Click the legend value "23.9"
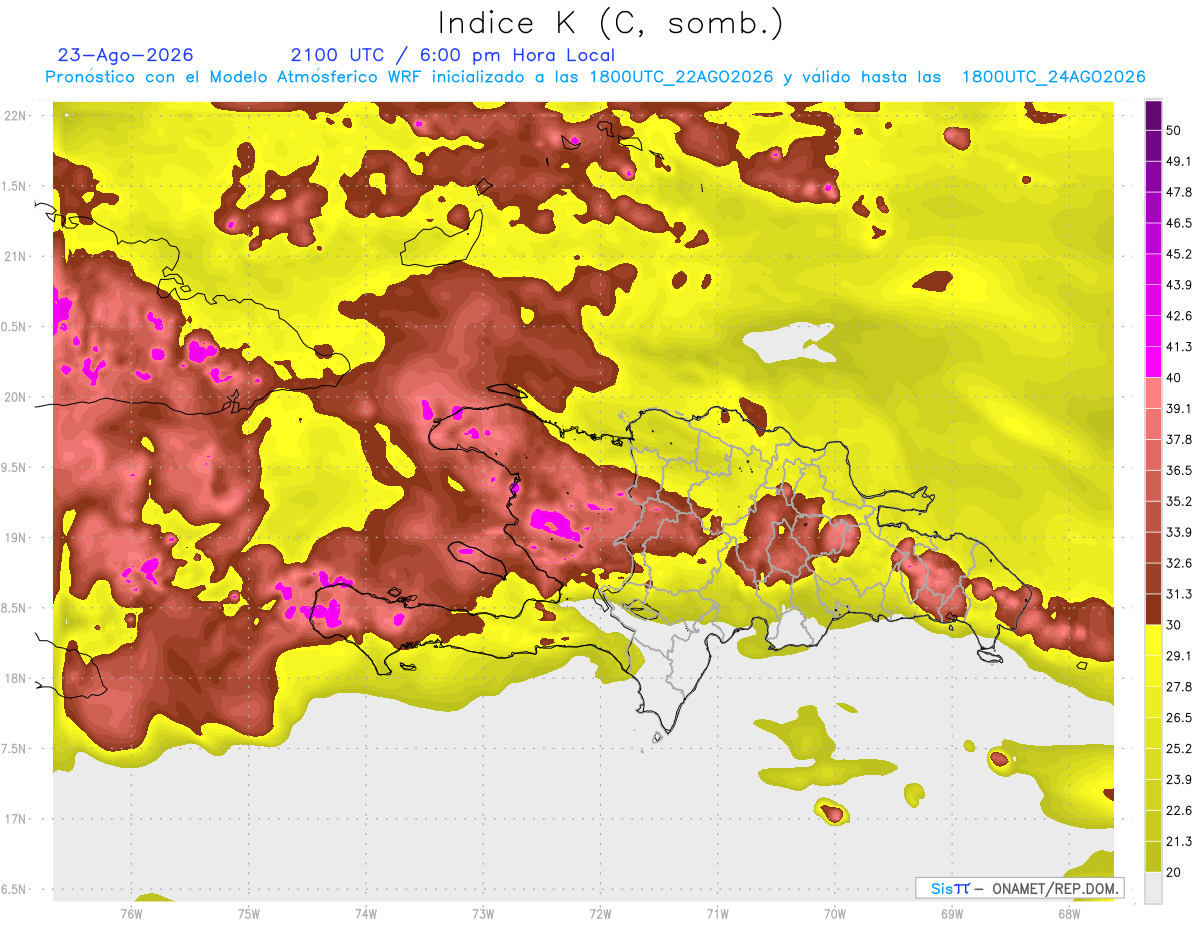The width and height of the screenshot is (1200, 927). click(1178, 780)
